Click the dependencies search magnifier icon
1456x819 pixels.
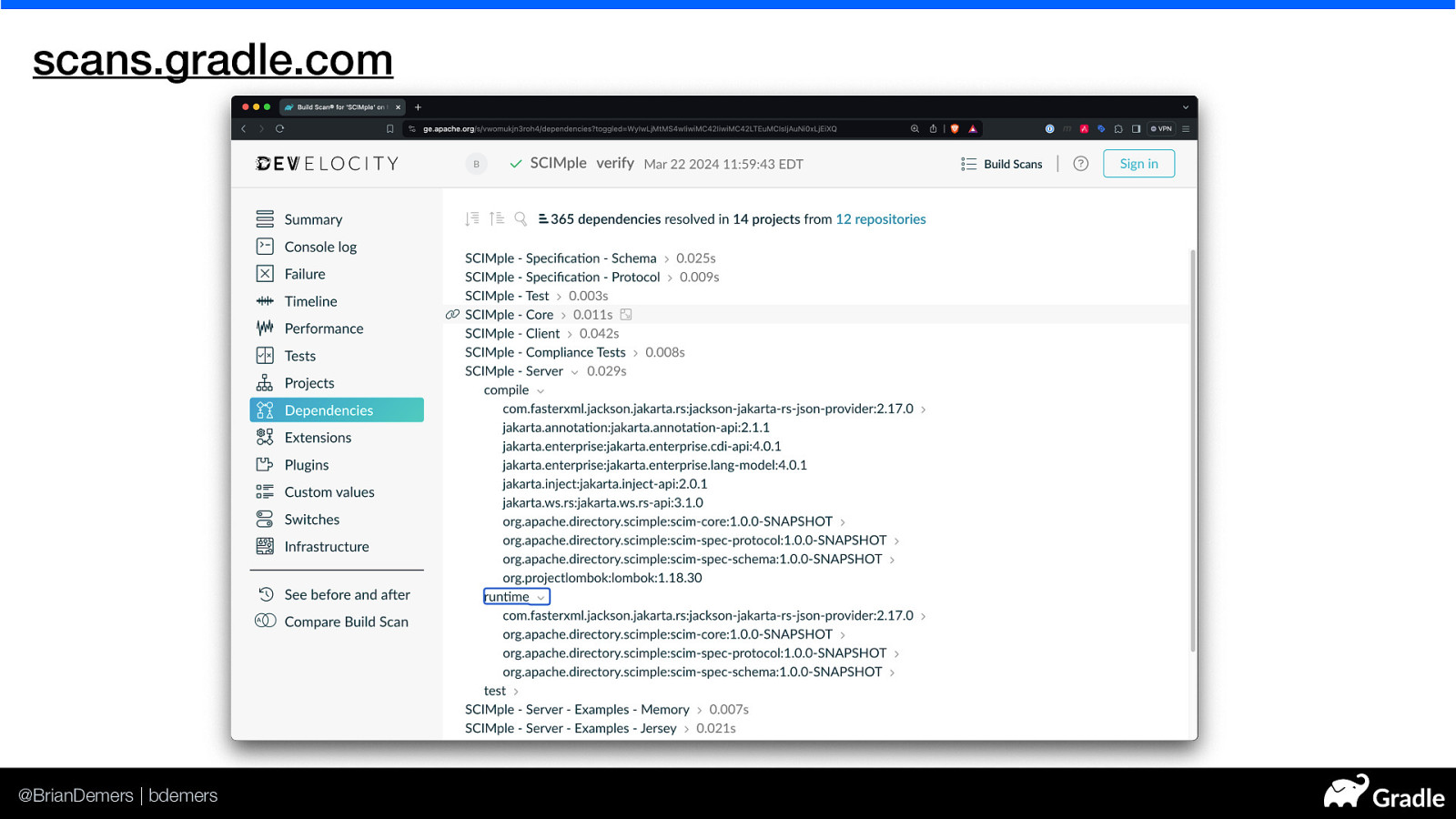pyautogui.click(x=521, y=218)
